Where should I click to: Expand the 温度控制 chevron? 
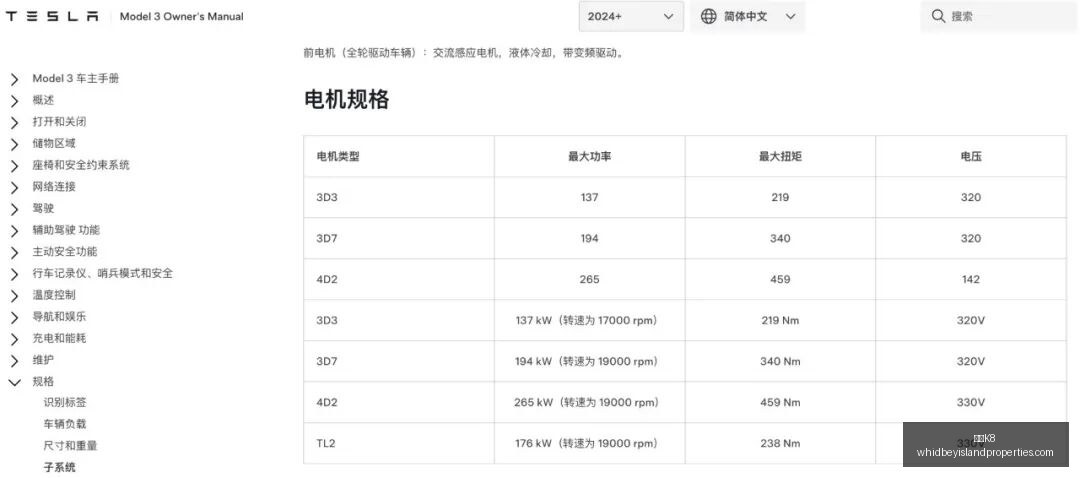click(14, 295)
